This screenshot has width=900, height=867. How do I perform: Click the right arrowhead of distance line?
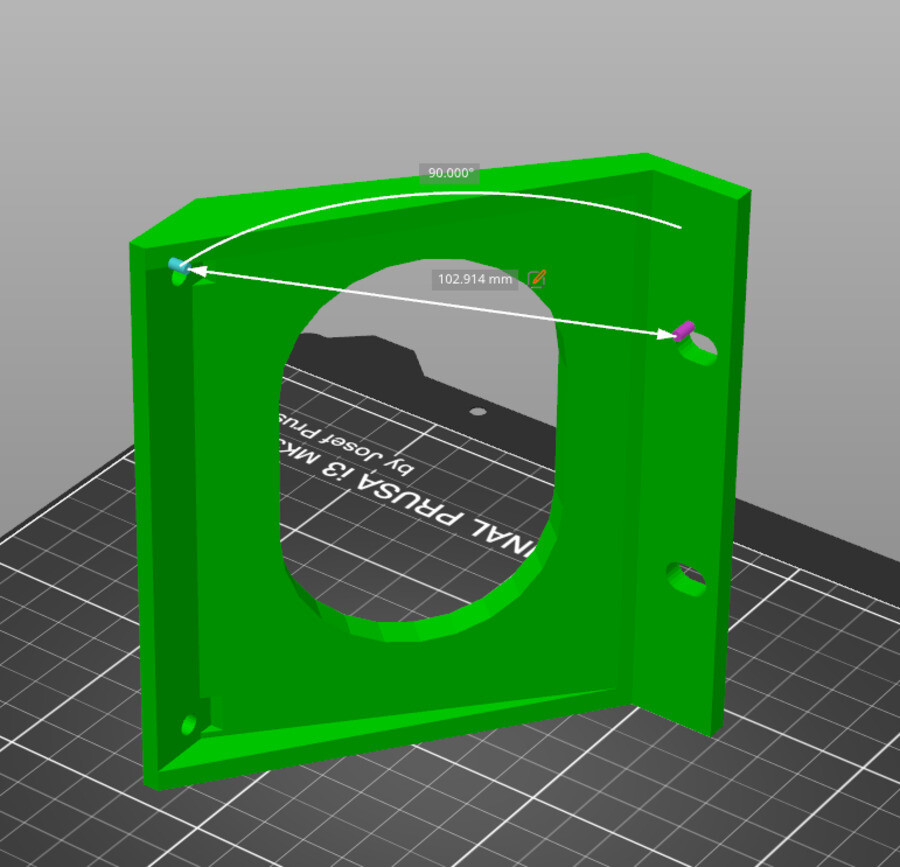click(x=667, y=336)
